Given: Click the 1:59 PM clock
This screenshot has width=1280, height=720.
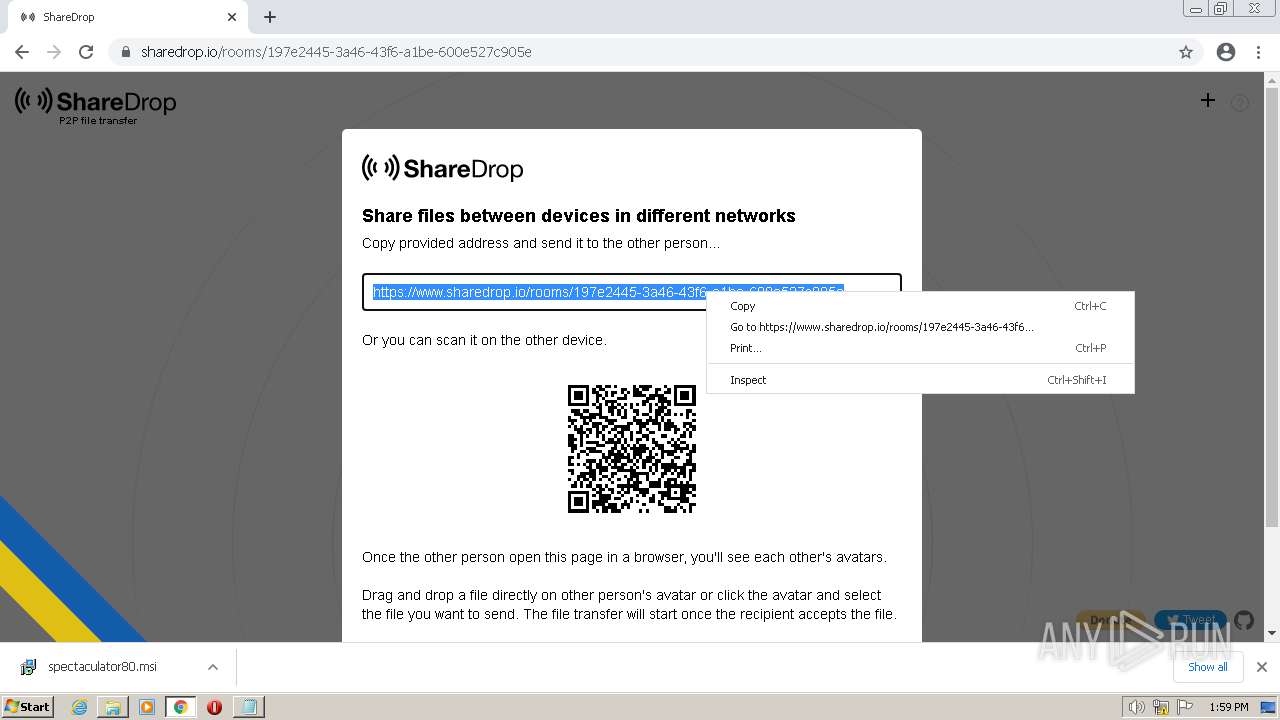Looking at the screenshot, I should coord(1229,707).
